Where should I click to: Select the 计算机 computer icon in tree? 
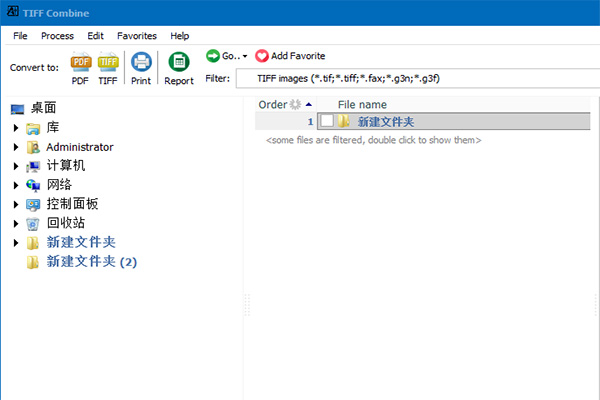click(34, 166)
